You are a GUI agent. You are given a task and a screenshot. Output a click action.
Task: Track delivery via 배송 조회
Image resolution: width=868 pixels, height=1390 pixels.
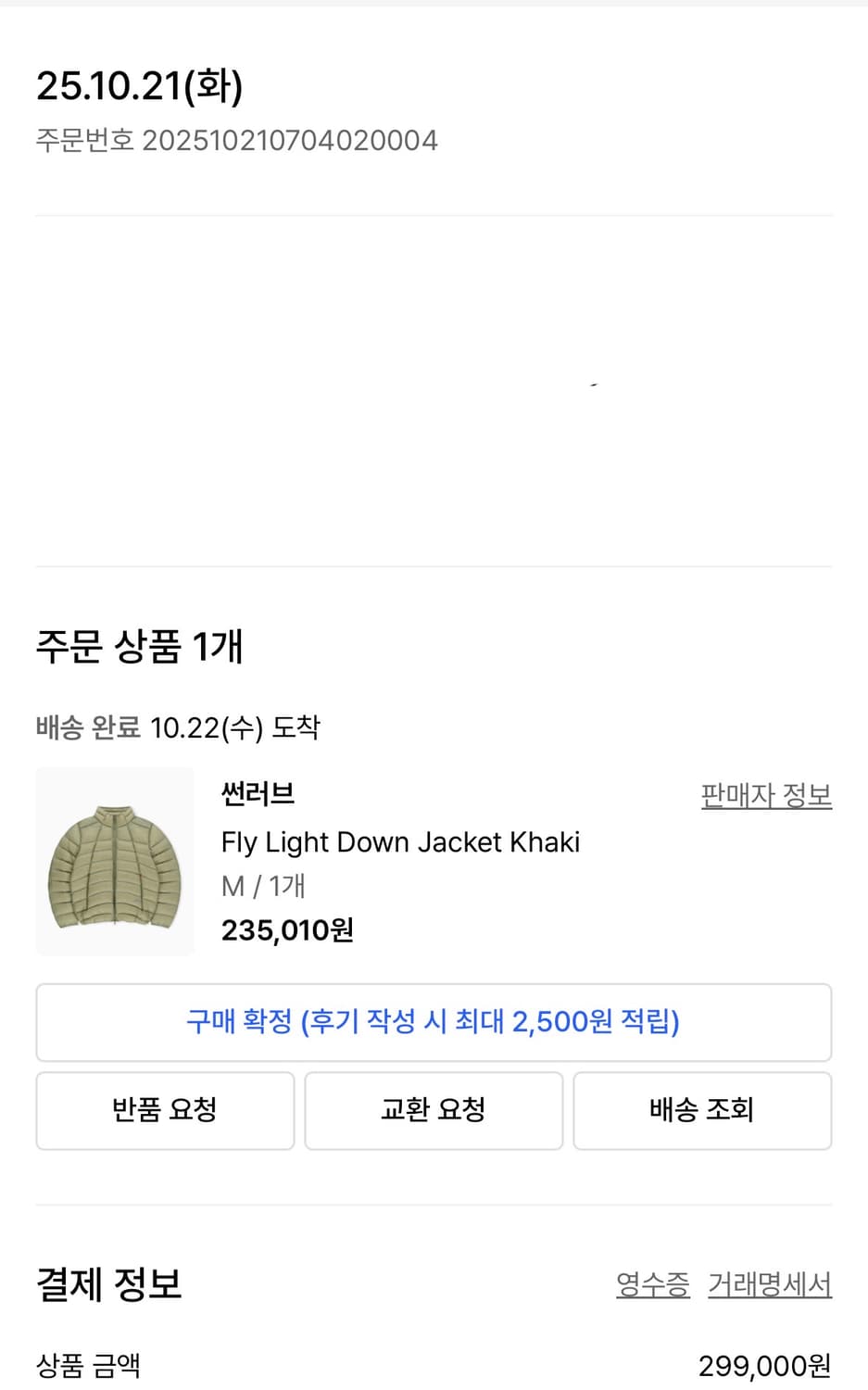pyautogui.click(x=702, y=1110)
